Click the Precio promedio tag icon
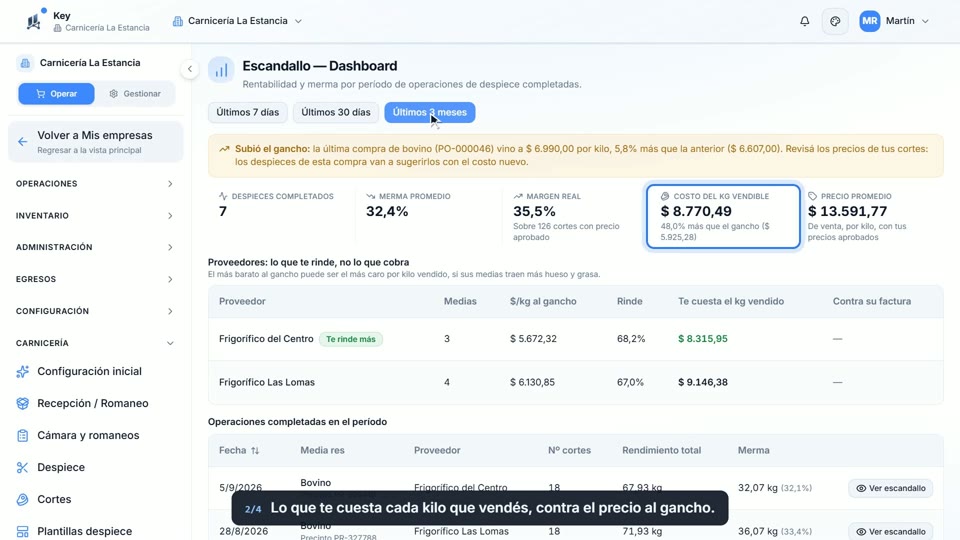Viewport: 960px width, 540px height. coord(812,197)
